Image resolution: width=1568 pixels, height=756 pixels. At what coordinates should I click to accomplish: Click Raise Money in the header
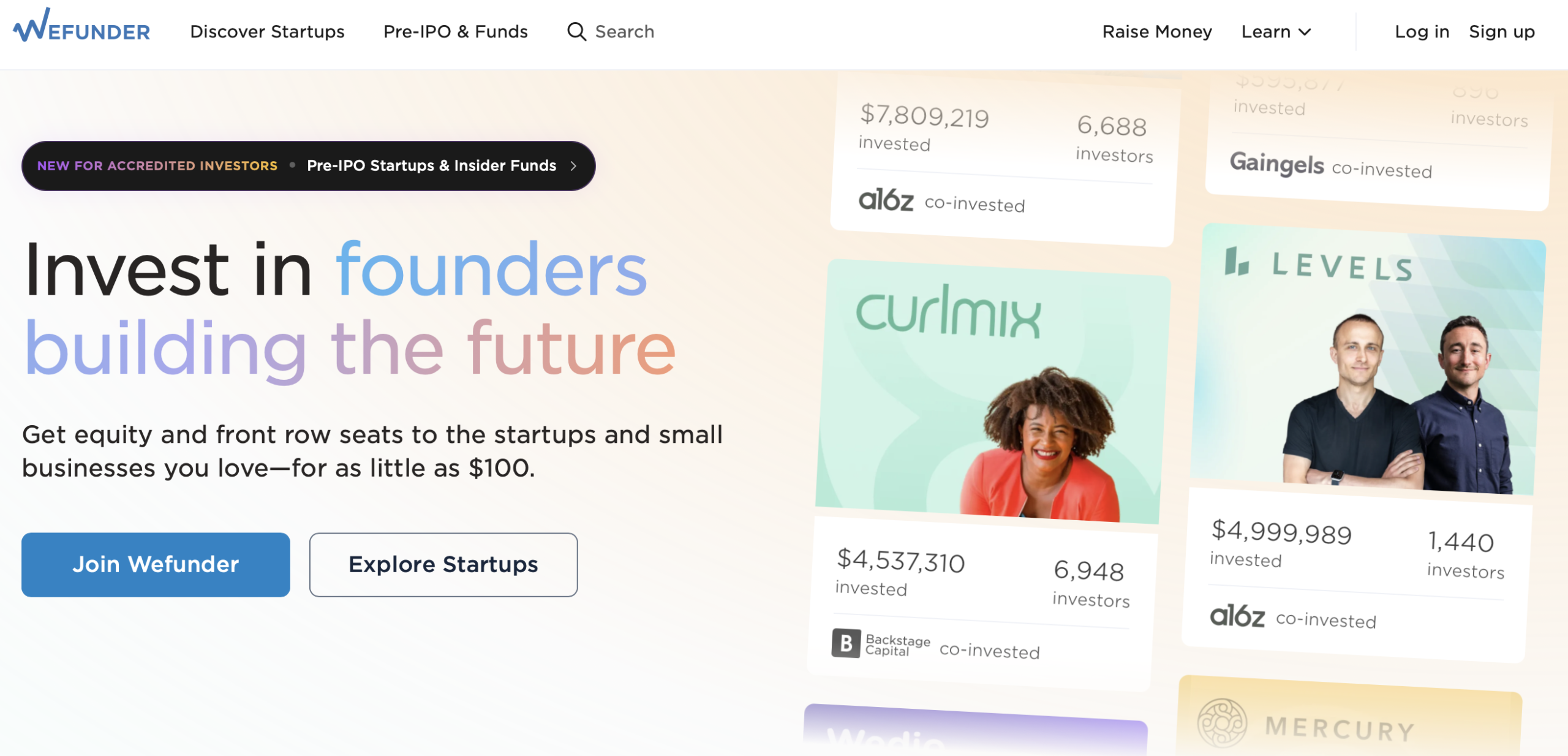[x=1157, y=31]
